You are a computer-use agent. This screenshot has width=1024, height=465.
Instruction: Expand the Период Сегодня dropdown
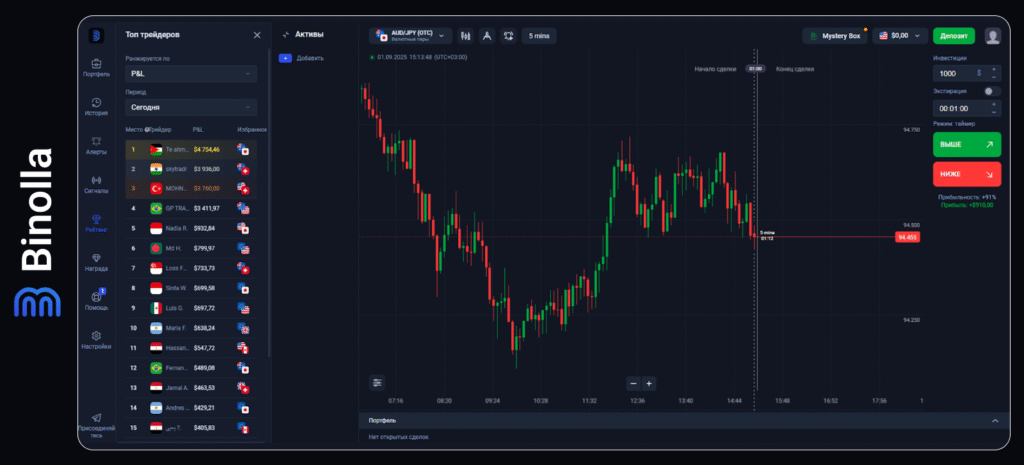point(191,107)
